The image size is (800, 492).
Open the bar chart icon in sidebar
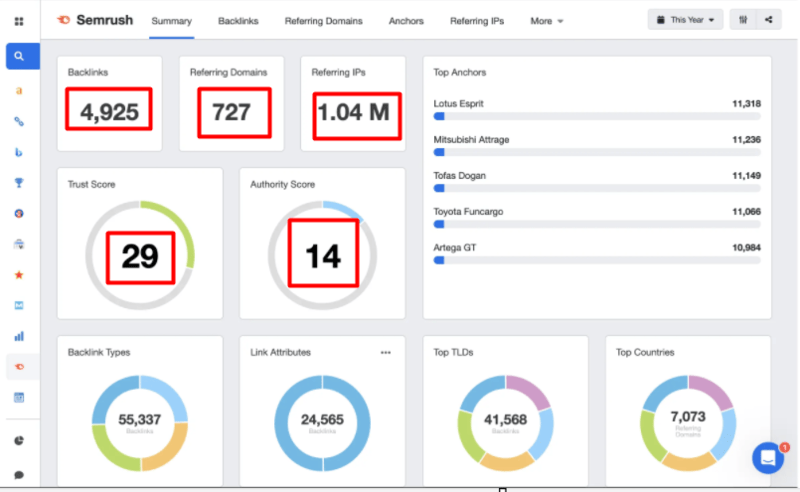19,336
